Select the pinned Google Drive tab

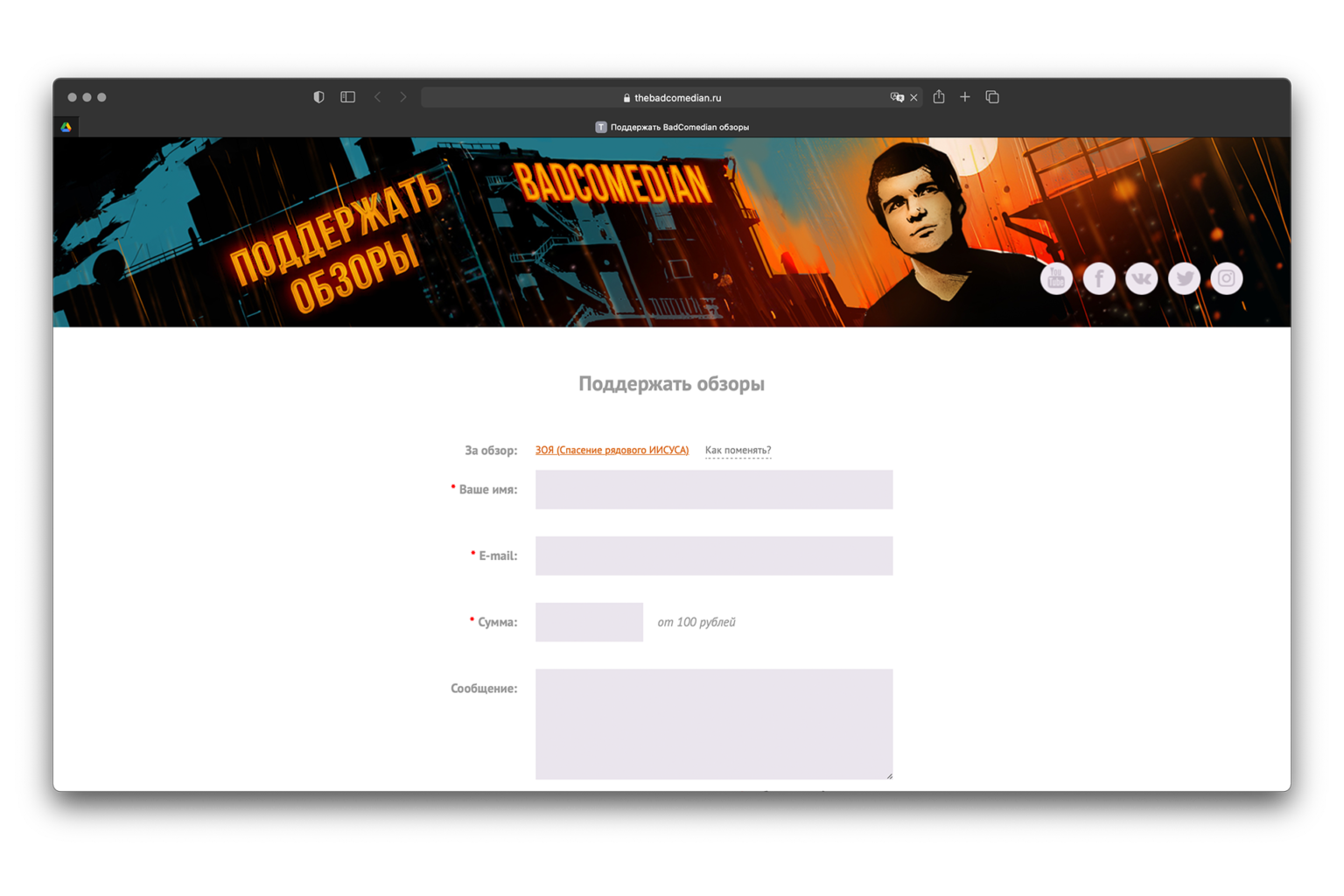coord(66,127)
